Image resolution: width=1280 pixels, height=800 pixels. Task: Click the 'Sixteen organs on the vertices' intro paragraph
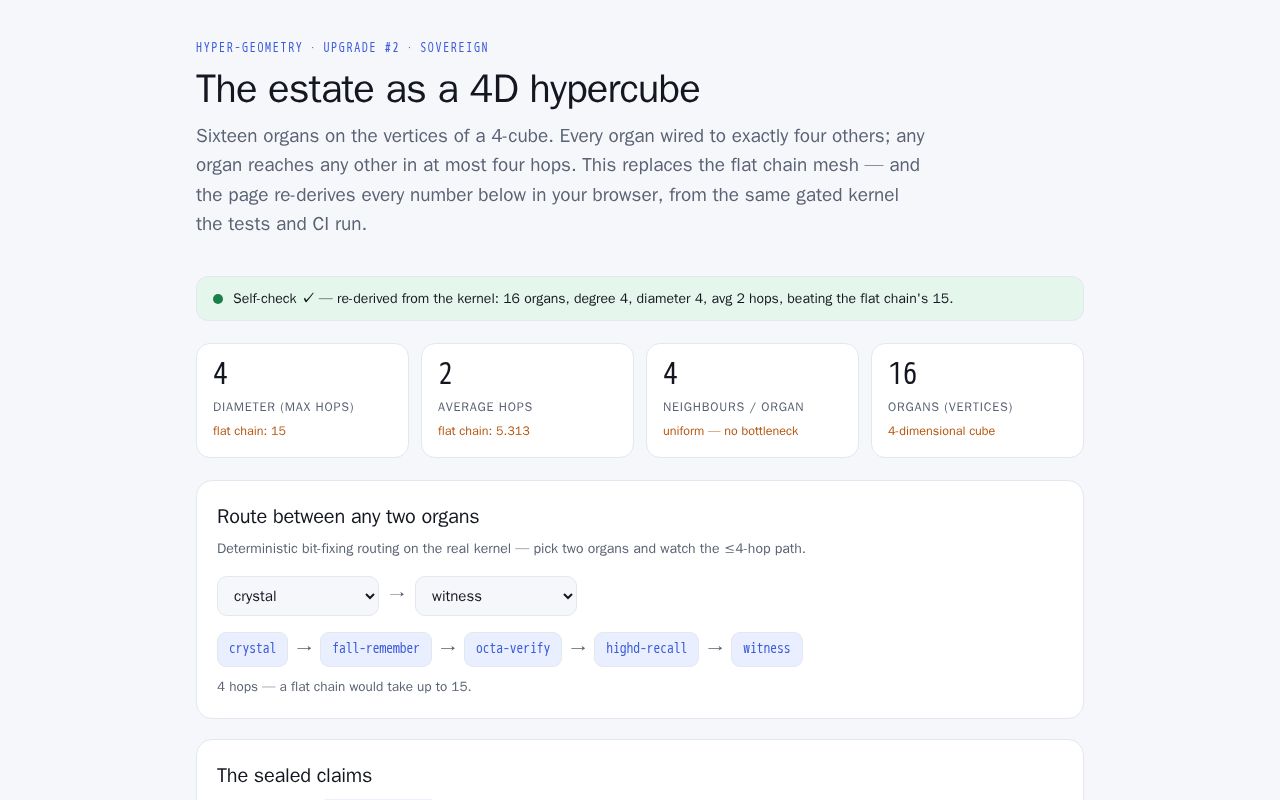[560, 180]
